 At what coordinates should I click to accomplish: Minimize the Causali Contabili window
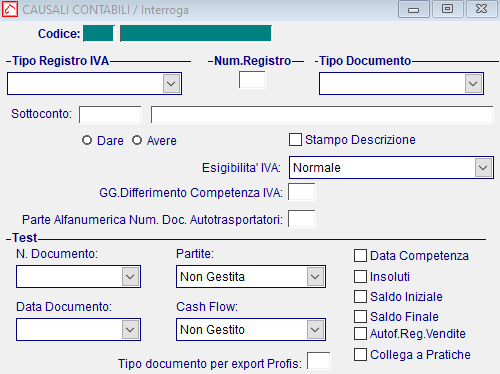coord(414,9)
